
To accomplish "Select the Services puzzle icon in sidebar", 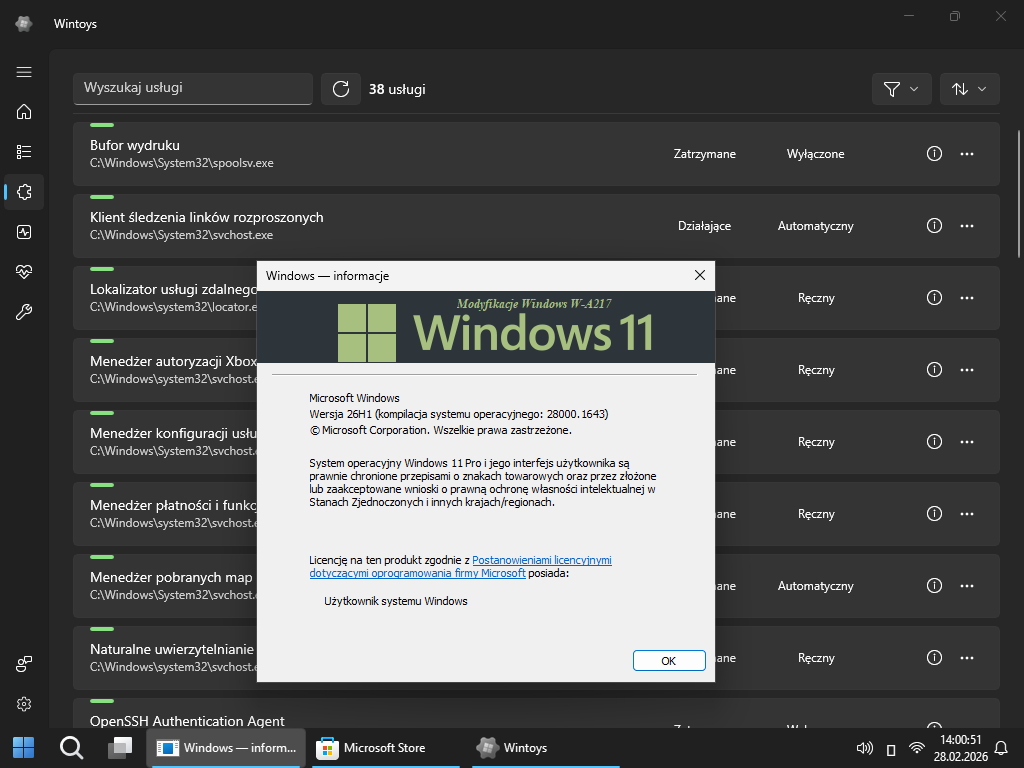I will [24, 192].
